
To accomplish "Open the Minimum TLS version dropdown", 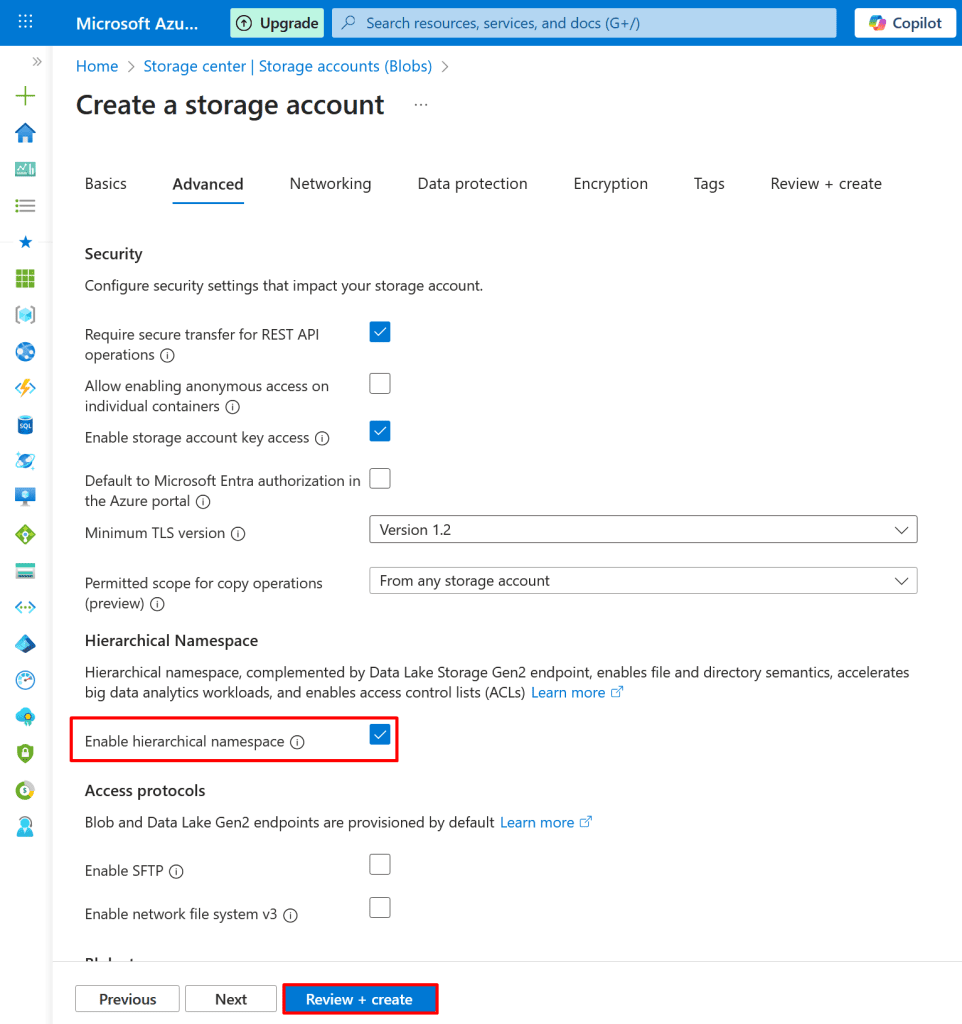I will tap(642, 530).
